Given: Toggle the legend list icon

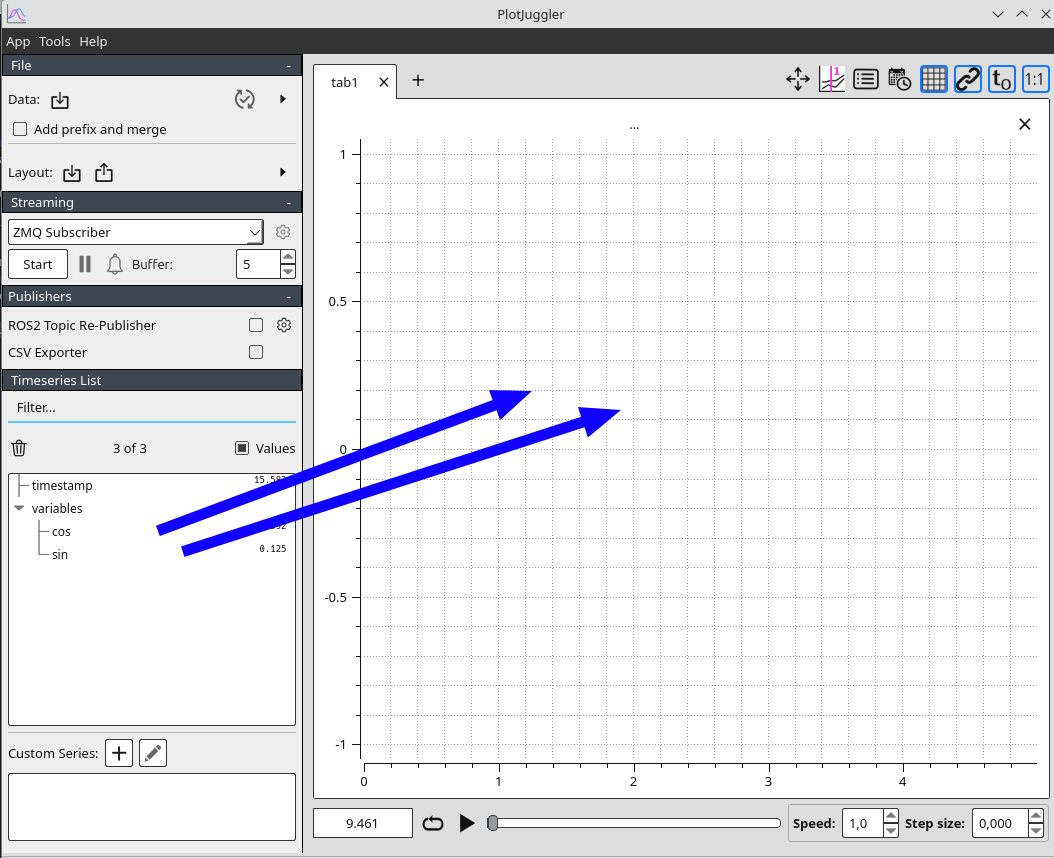Looking at the screenshot, I should (x=866, y=79).
